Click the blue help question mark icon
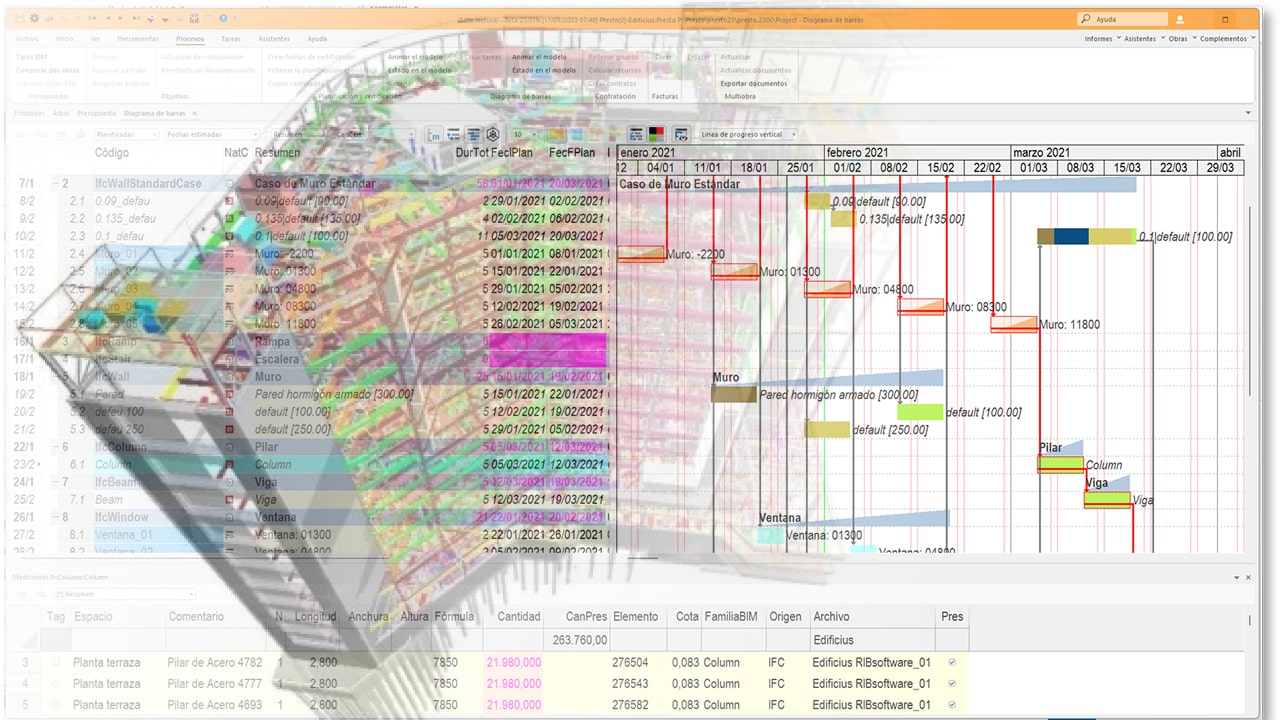Image resolution: width=1280 pixels, height=720 pixels. (x=222, y=18)
